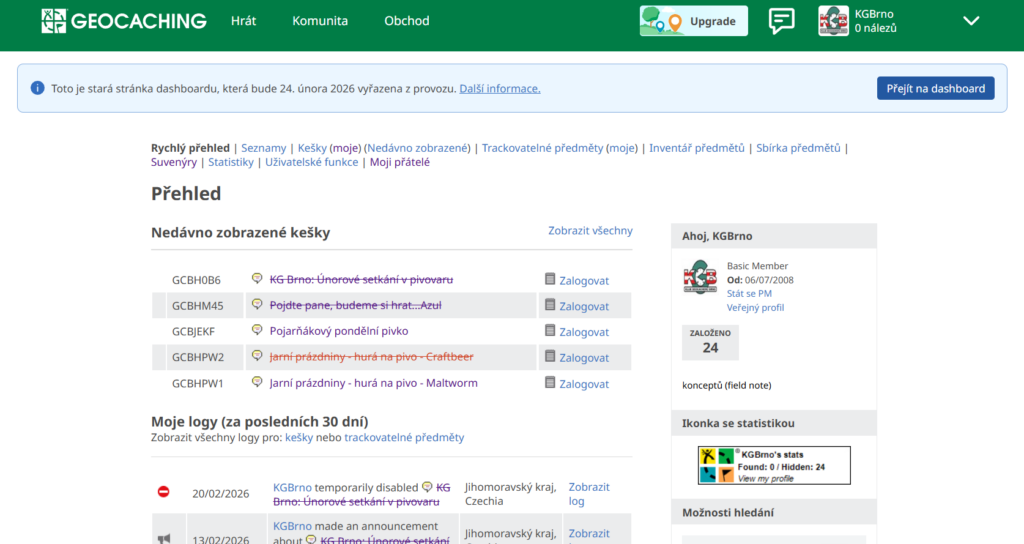The image size is (1024, 544).
Task: Open the Další informace link
Action: (500, 89)
